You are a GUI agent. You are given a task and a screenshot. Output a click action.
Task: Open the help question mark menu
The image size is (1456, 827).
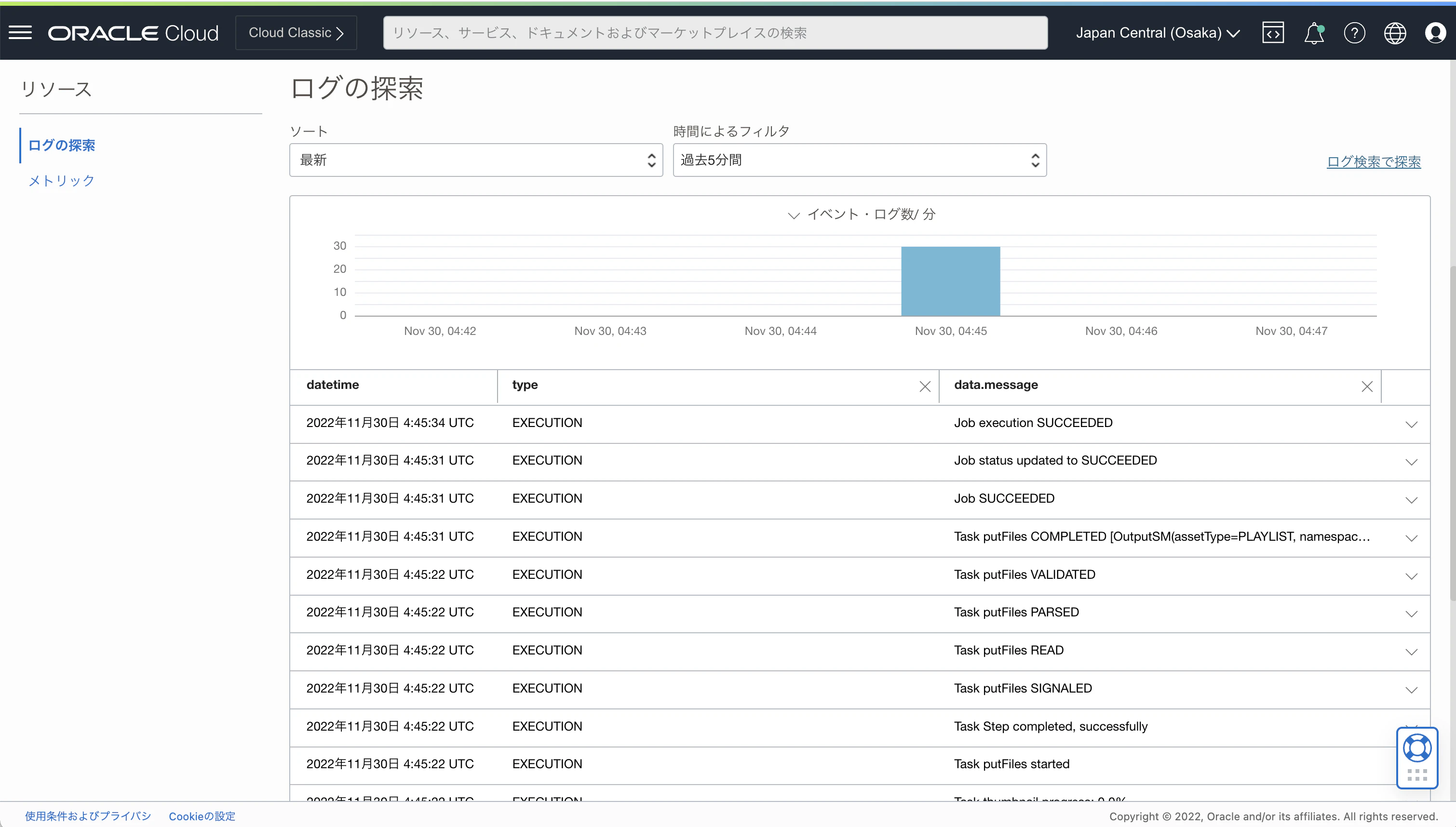(1354, 33)
